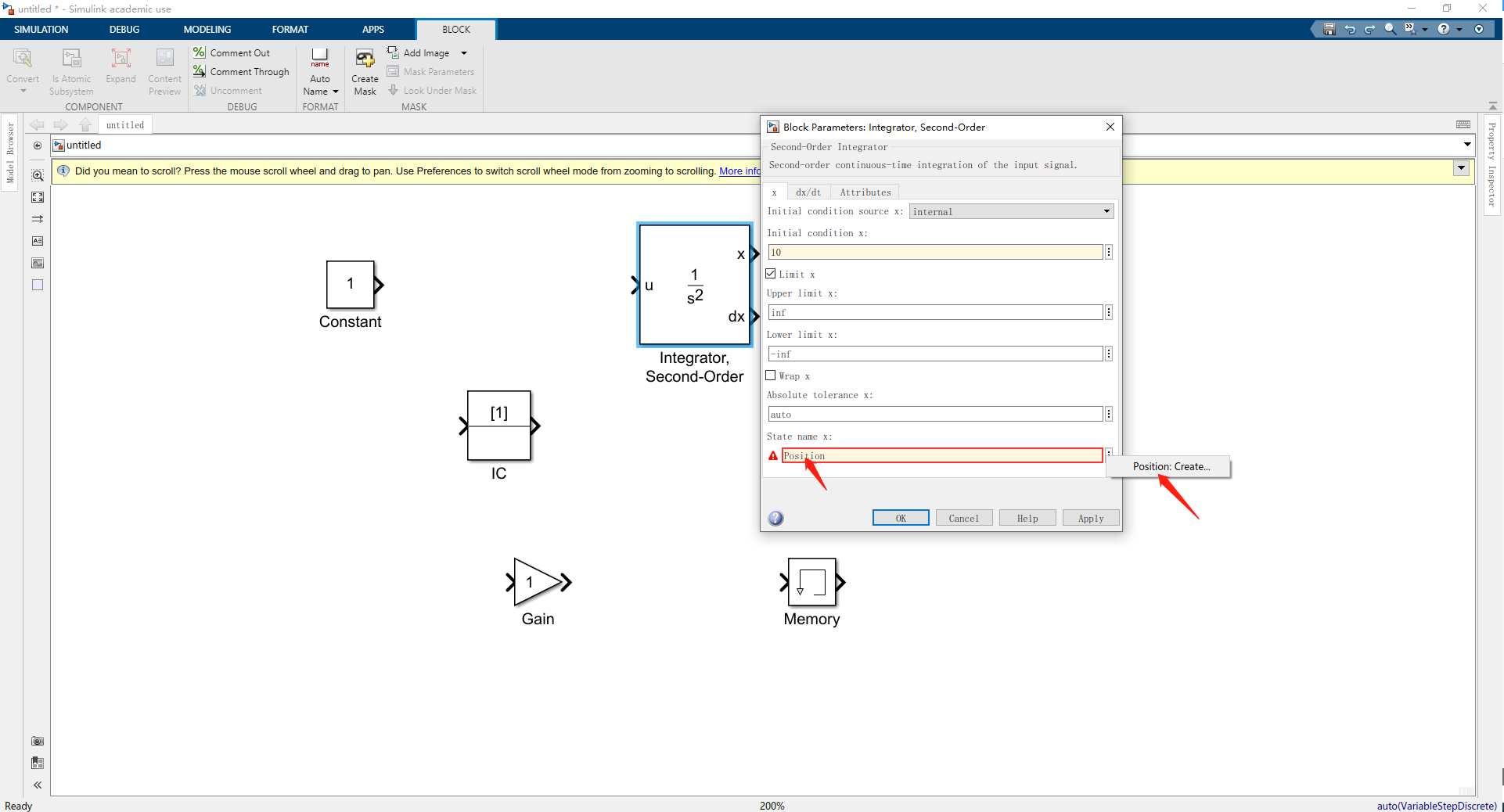Select the Gain block

point(537,582)
